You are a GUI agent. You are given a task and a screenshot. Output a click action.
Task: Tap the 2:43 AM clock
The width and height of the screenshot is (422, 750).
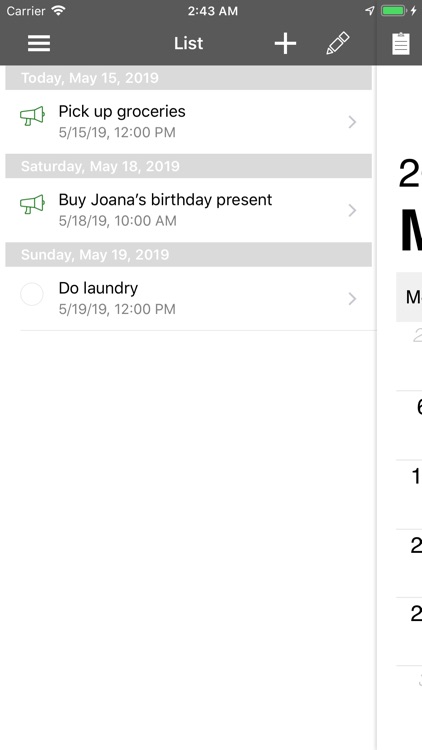pos(212,11)
